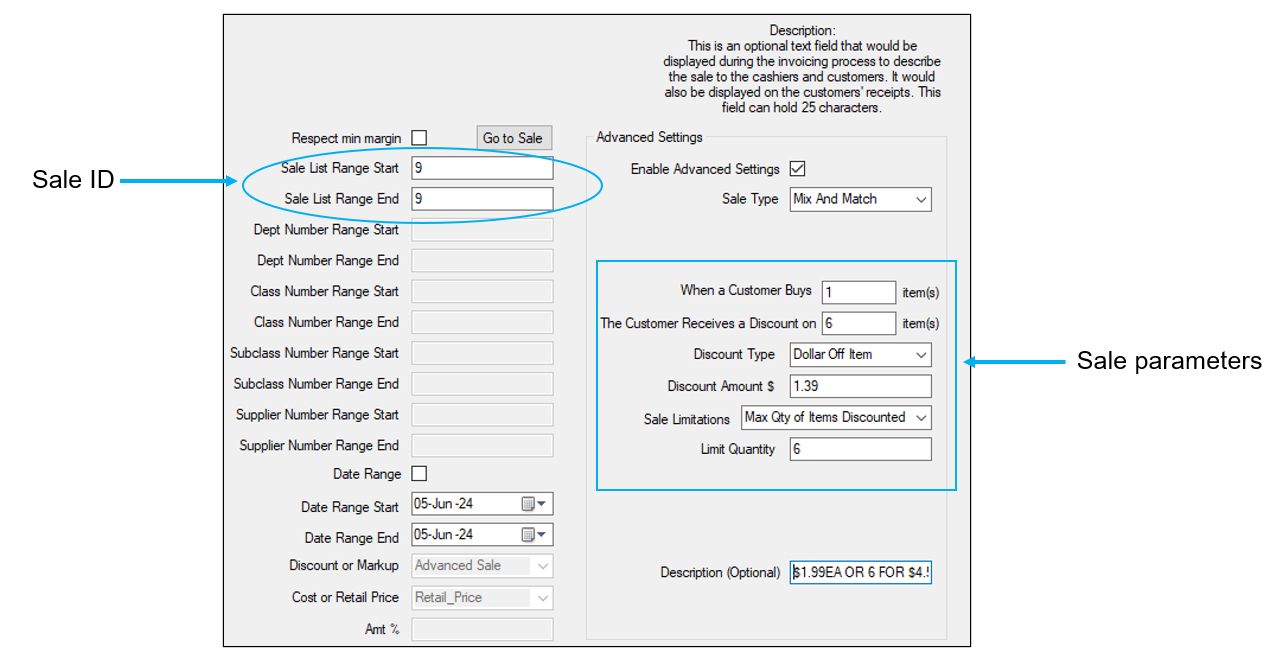Enable the Date Range checkbox
This screenshot has height=654, width=1274.
coord(419,474)
